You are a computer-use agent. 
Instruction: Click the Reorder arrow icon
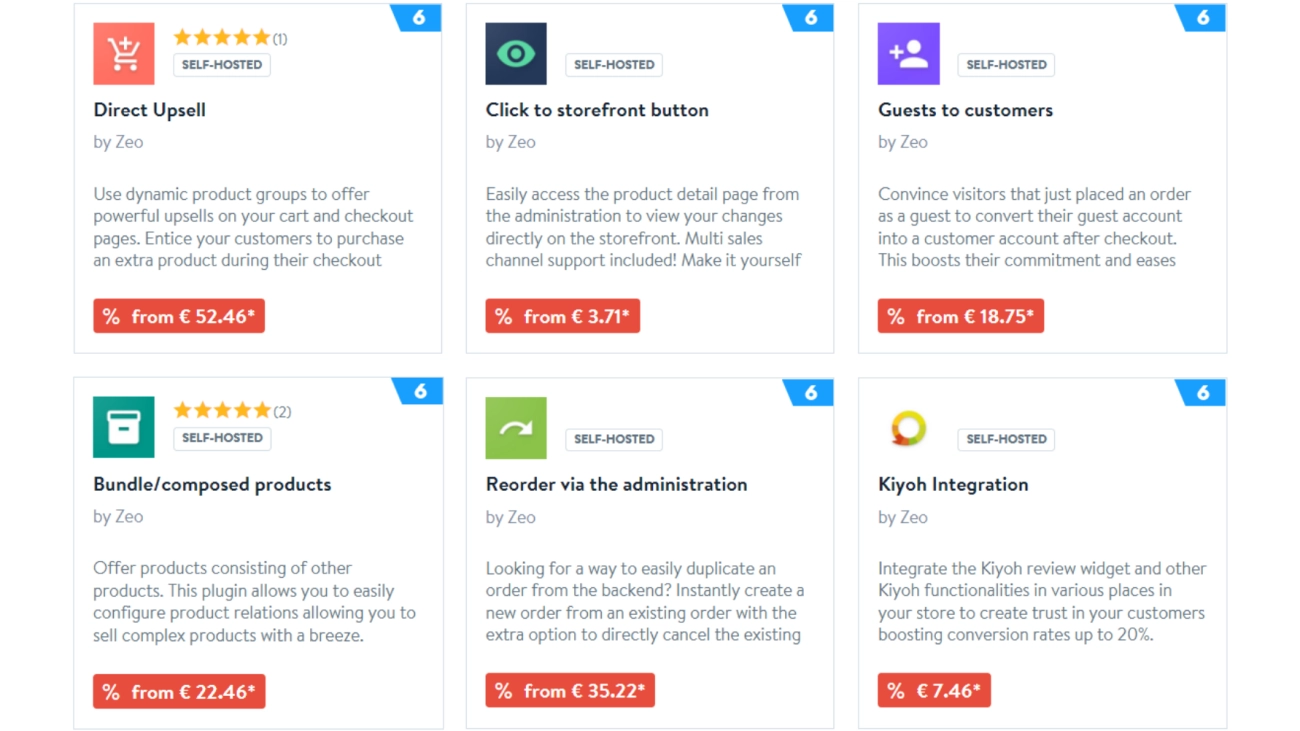coord(516,428)
